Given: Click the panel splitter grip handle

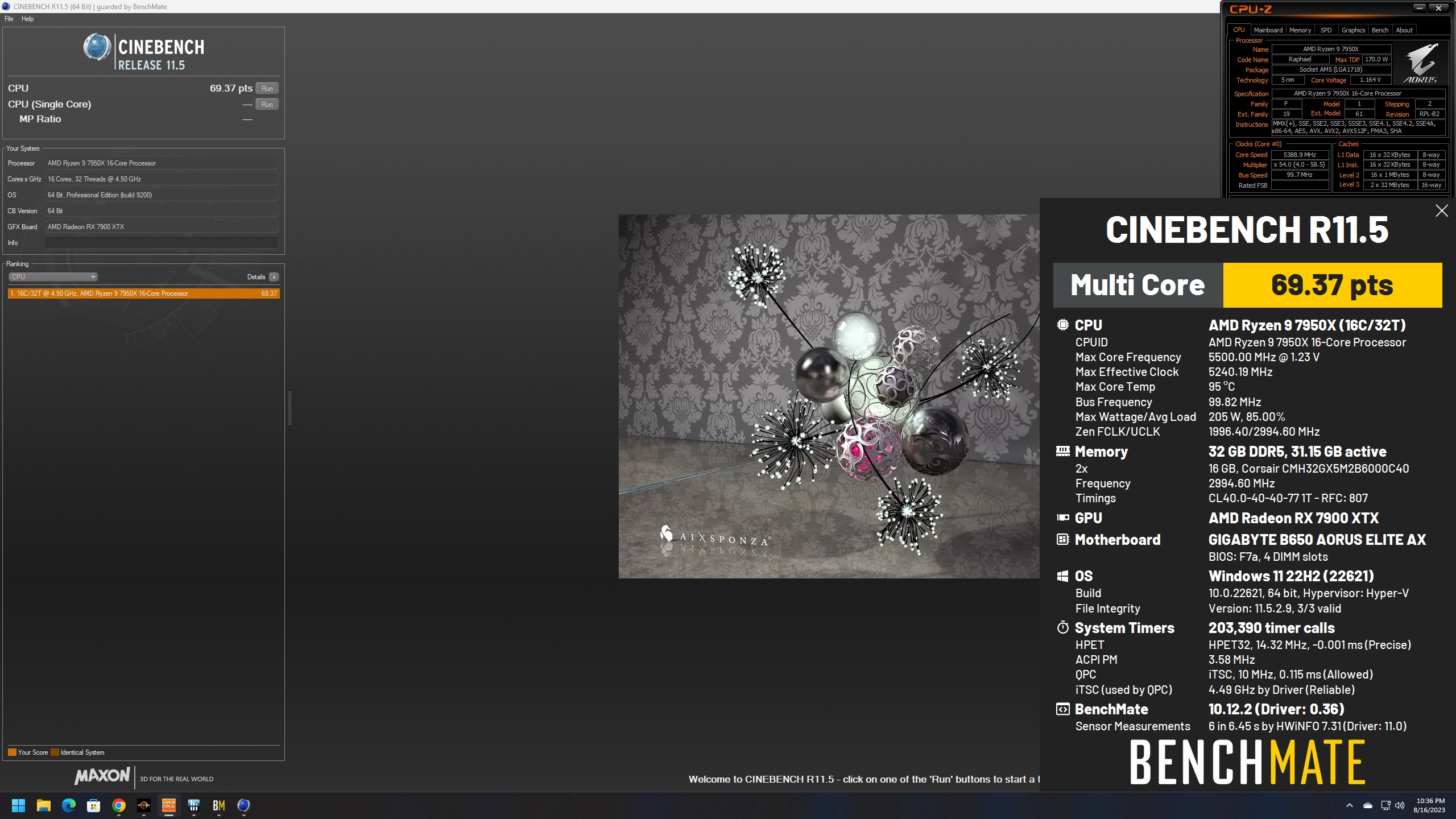Looking at the screenshot, I should click(x=289, y=408).
